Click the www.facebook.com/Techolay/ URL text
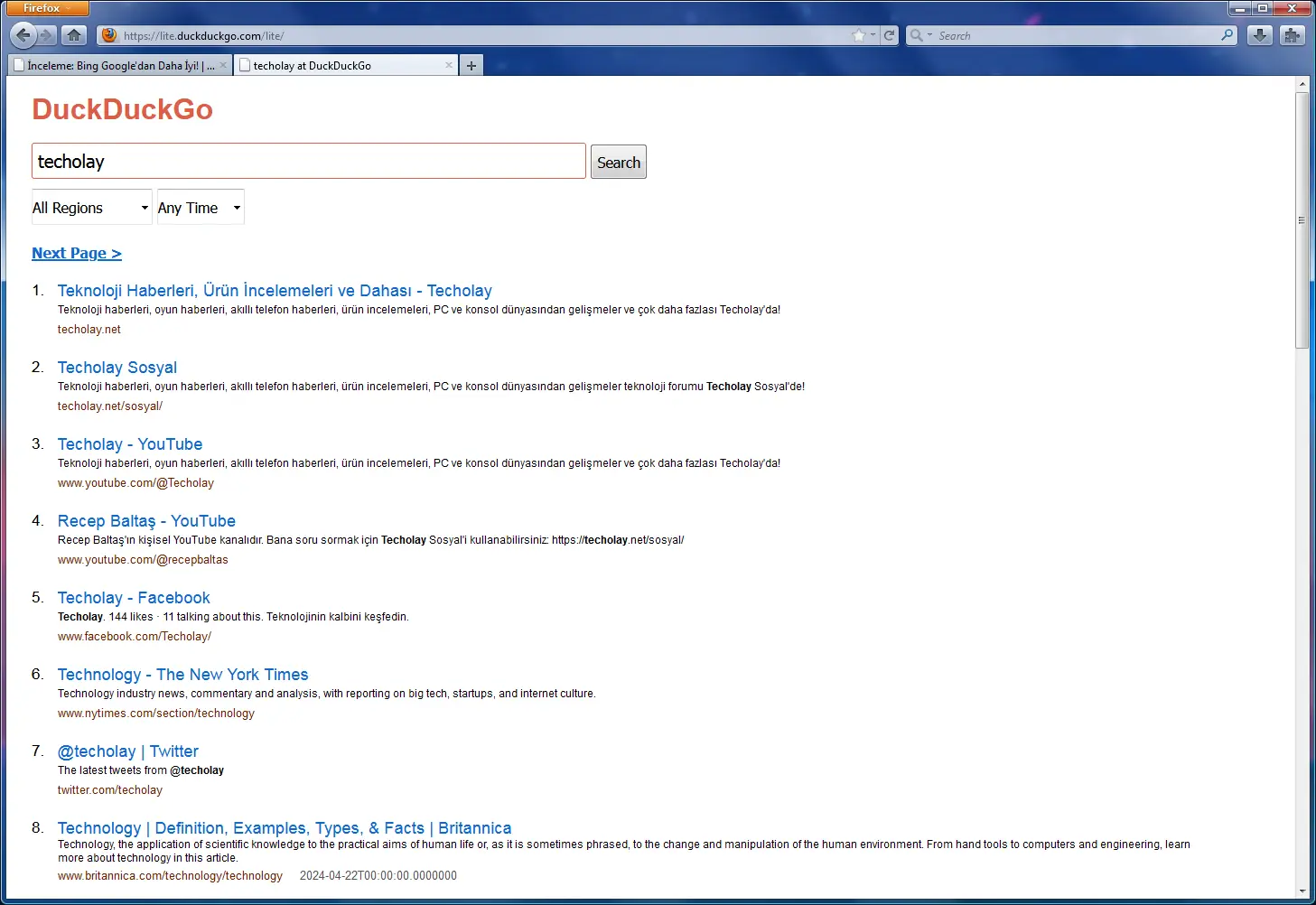This screenshot has height=905, width=1316. point(135,637)
